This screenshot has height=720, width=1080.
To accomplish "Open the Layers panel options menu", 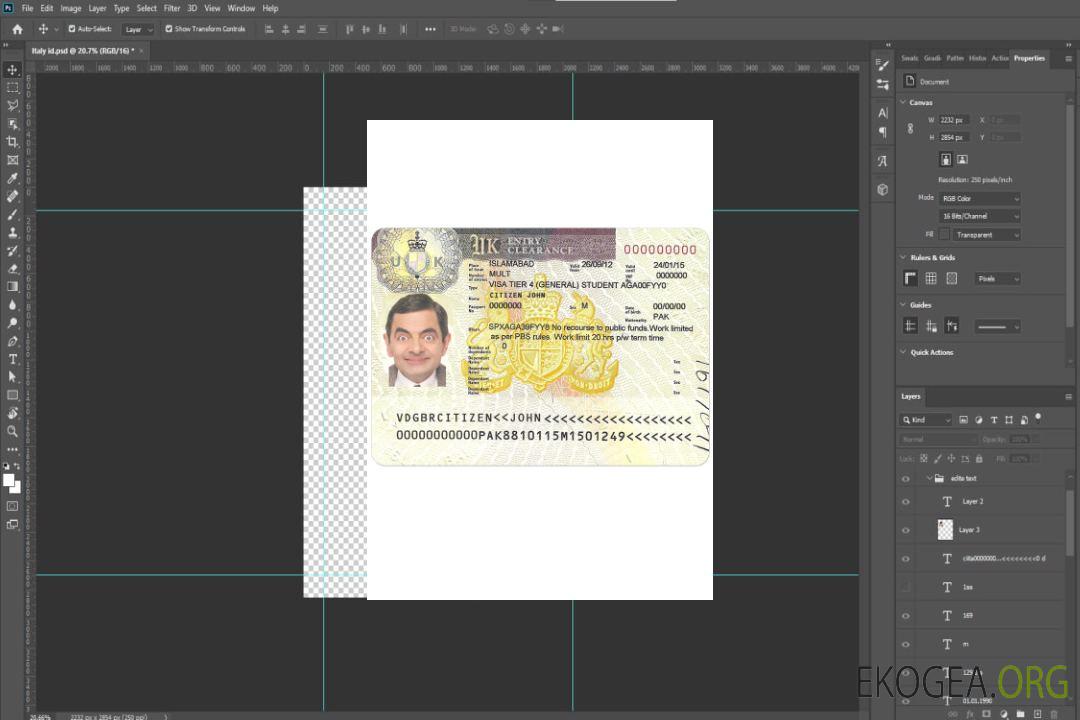I will 1068,397.
